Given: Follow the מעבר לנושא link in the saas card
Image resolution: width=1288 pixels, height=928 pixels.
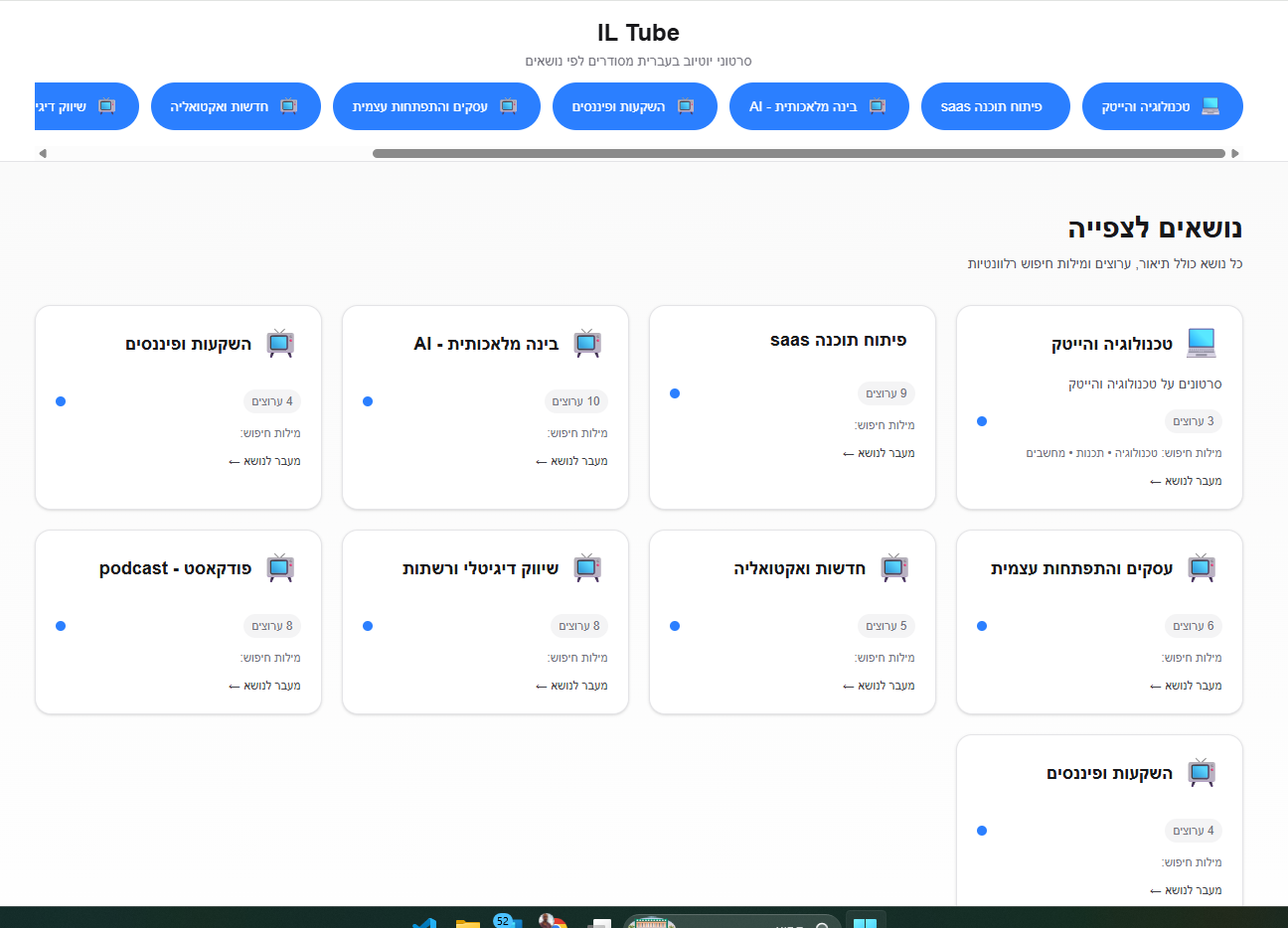Looking at the screenshot, I should point(879,453).
